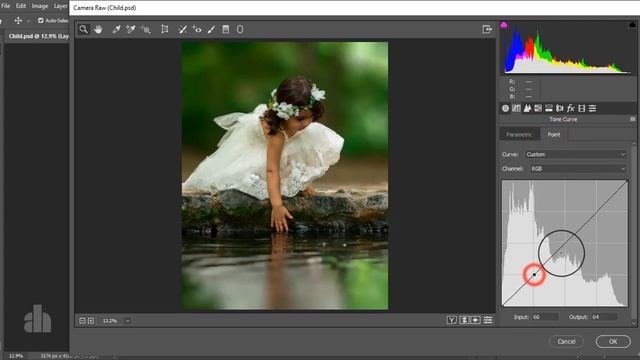Pick the White Balance eyedropper tool
This screenshot has width=640, height=360.
[116, 29]
